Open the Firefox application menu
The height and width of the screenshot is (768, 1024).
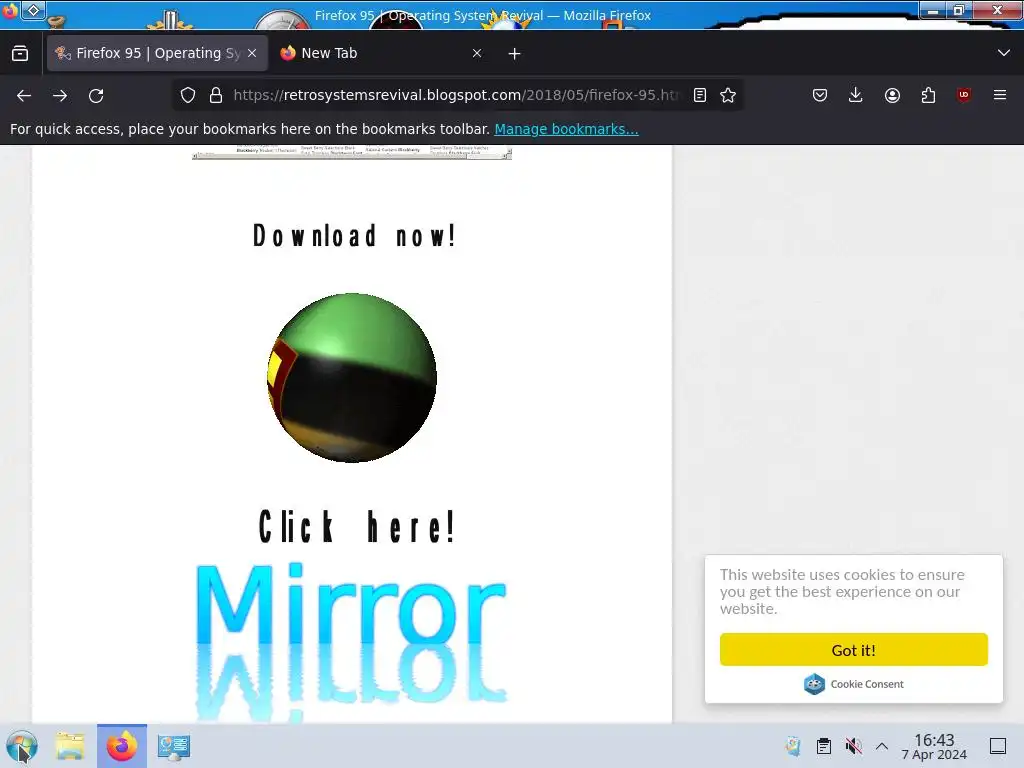point(1000,95)
